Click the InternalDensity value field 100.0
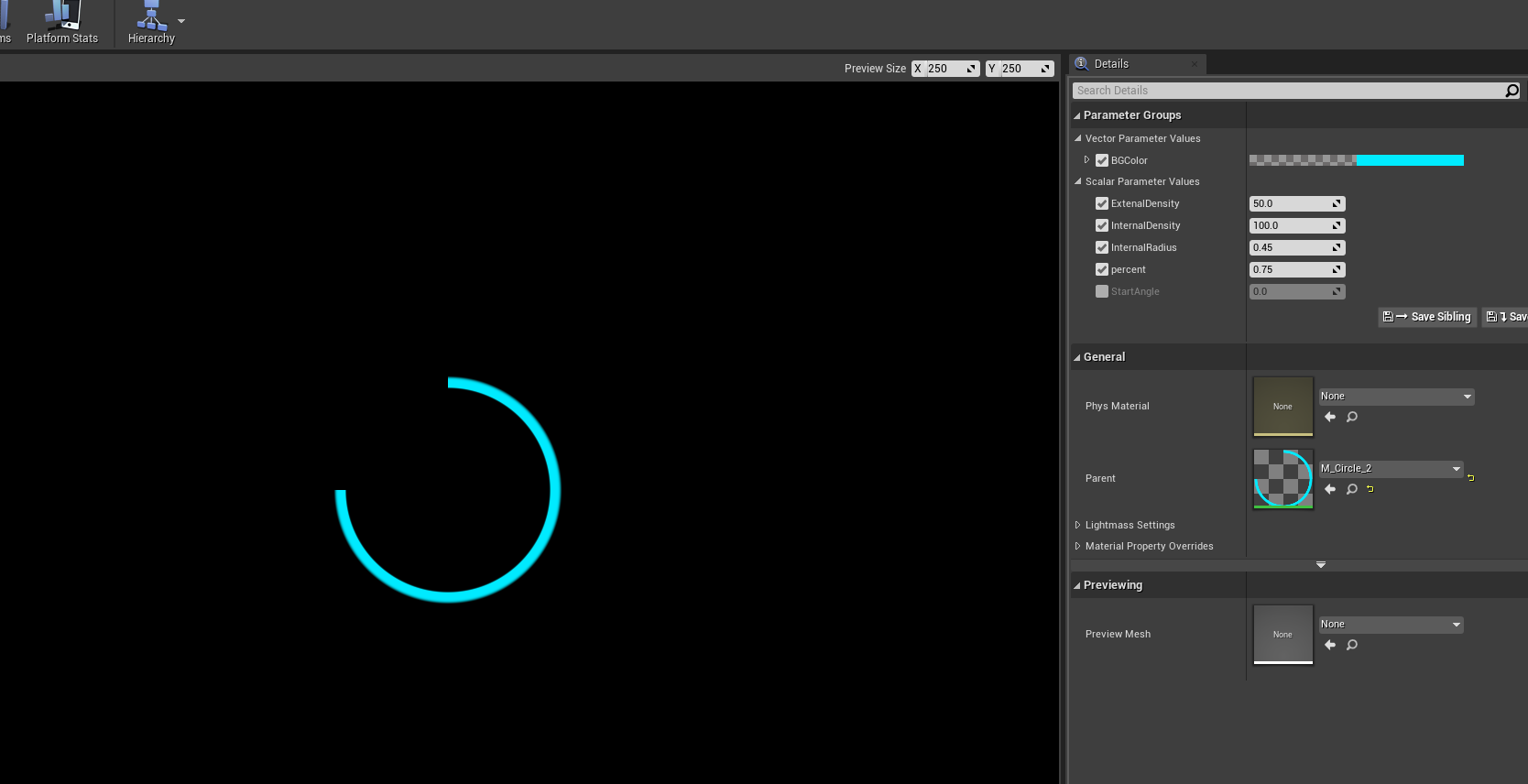 [1297, 225]
